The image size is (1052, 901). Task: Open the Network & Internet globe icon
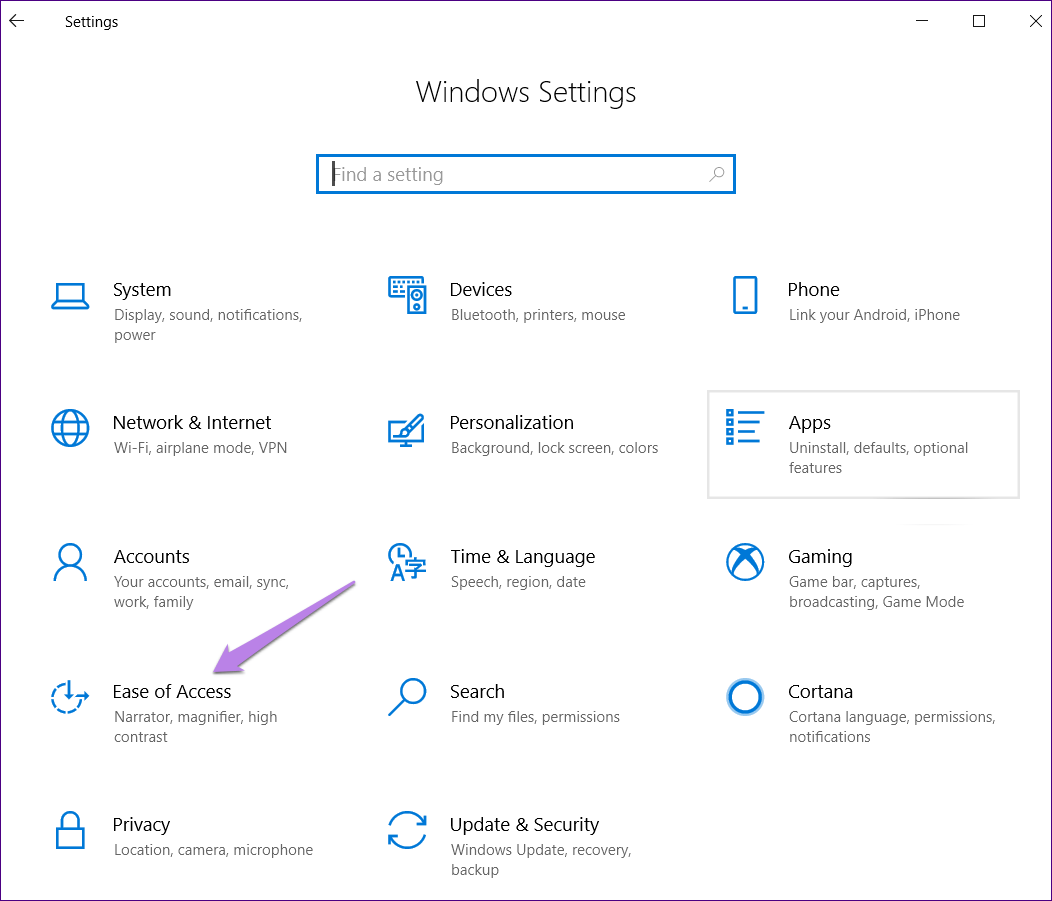coord(70,428)
